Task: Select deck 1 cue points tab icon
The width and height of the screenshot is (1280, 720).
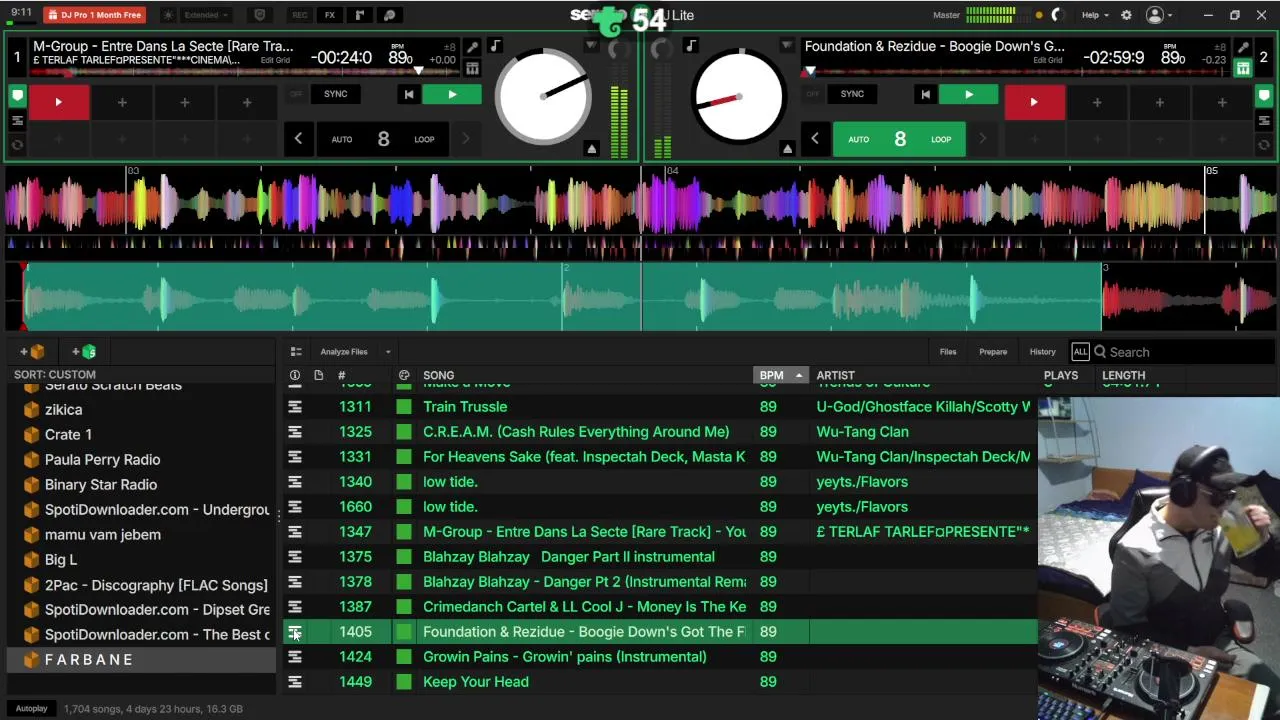Action: (17, 96)
